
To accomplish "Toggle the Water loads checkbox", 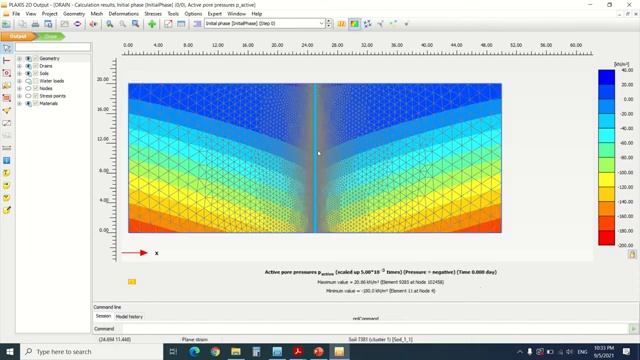I will (36, 81).
